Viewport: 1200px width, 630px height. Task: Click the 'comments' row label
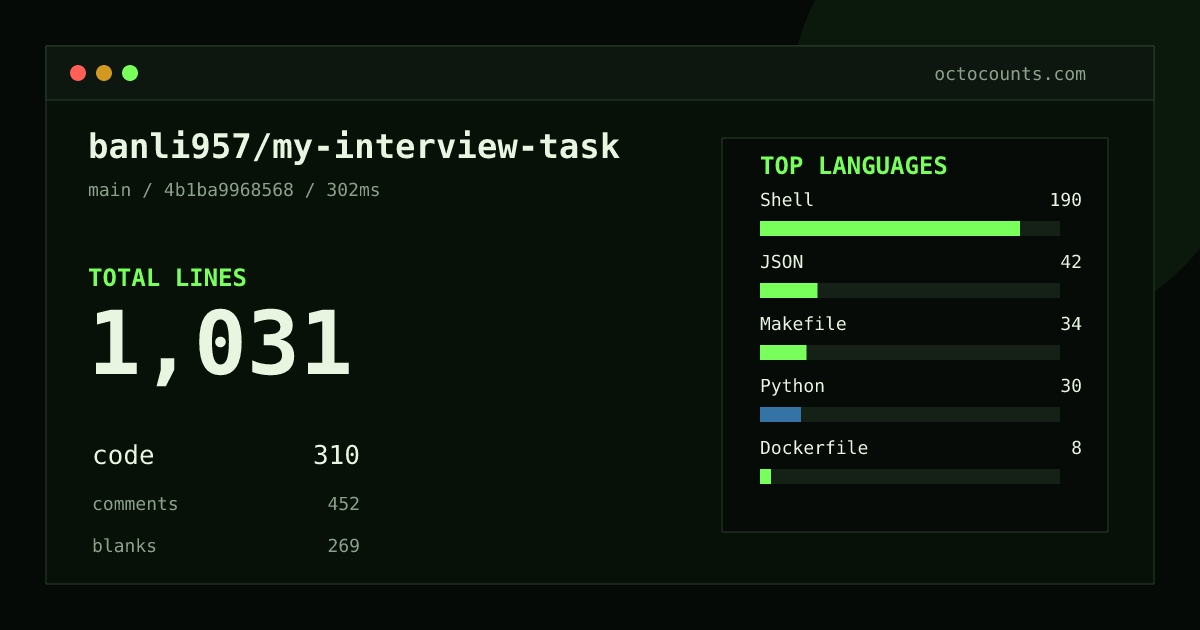tap(135, 504)
